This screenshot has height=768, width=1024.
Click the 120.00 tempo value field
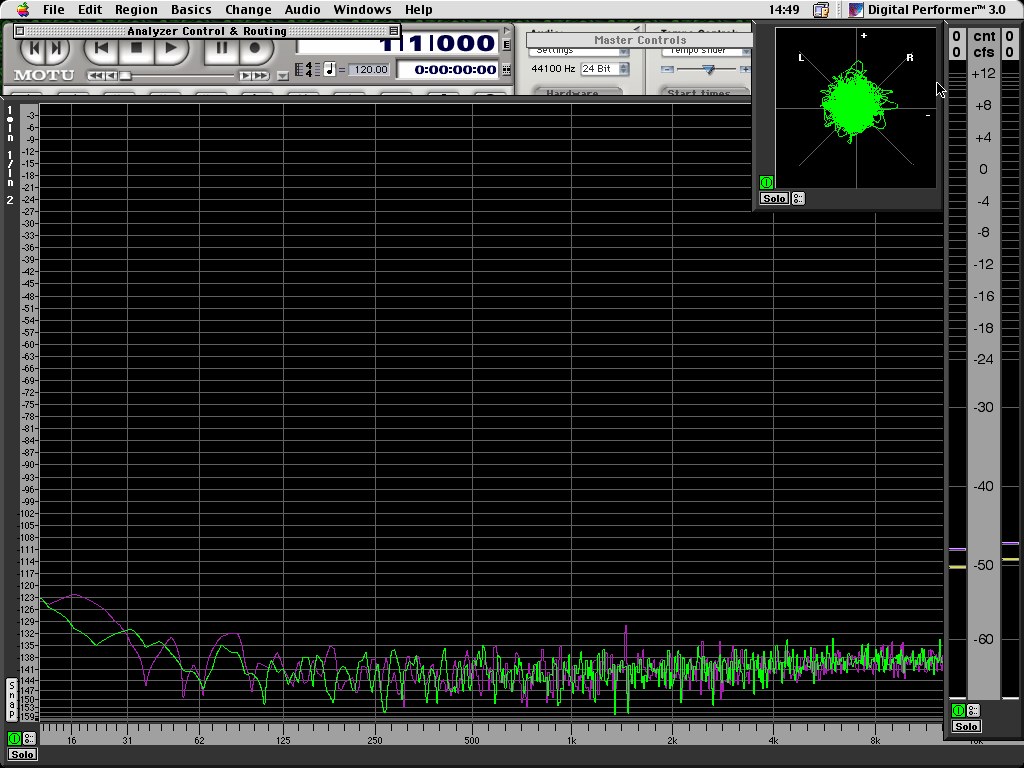370,69
